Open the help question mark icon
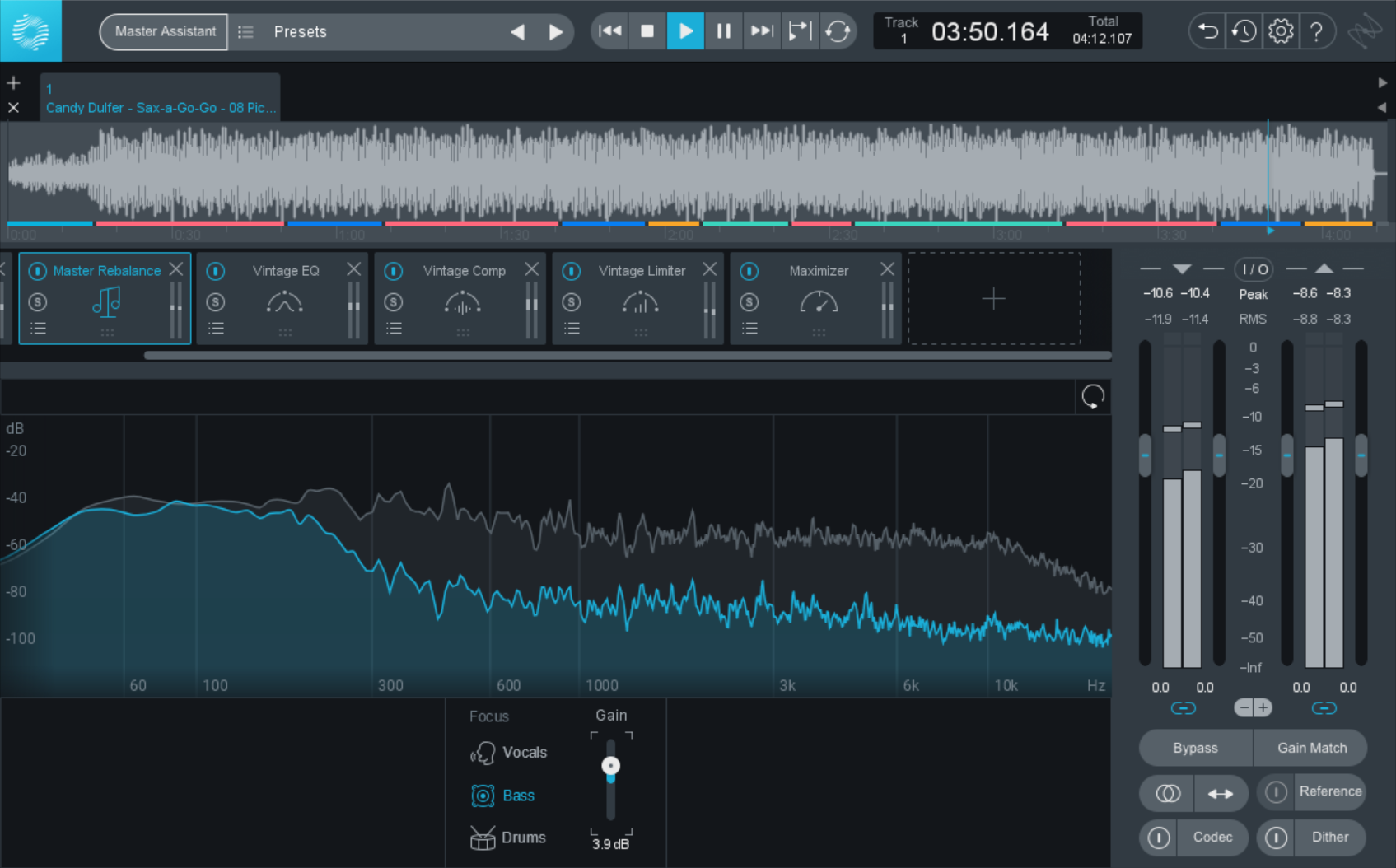 pyautogui.click(x=1316, y=31)
